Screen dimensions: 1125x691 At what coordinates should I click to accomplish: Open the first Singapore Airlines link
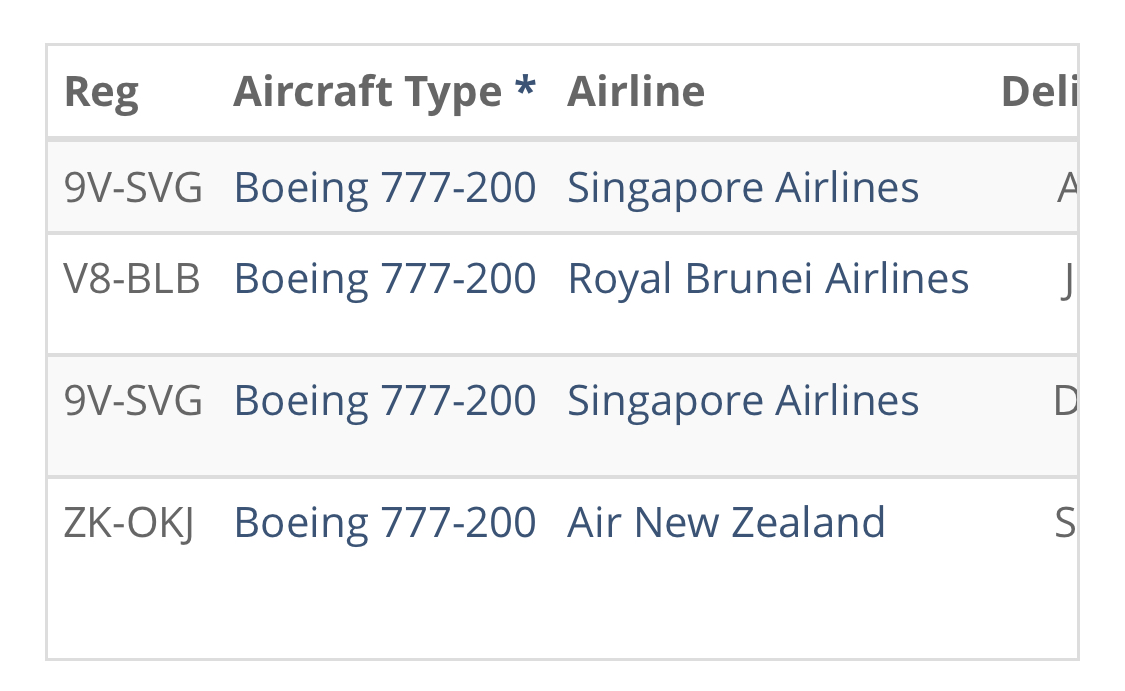point(743,188)
